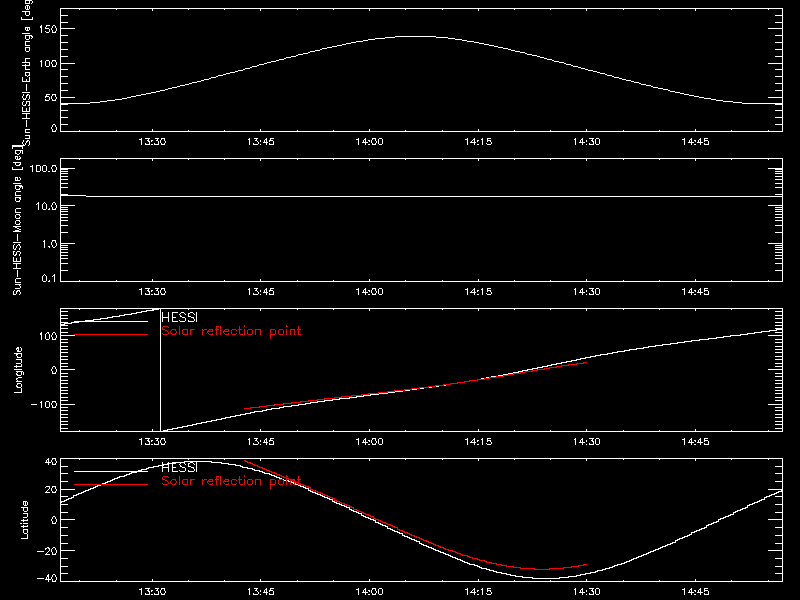Image resolution: width=800 pixels, height=600 pixels.
Task: Click the 1.0 tick in Moon angle plot
Action: (49, 244)
